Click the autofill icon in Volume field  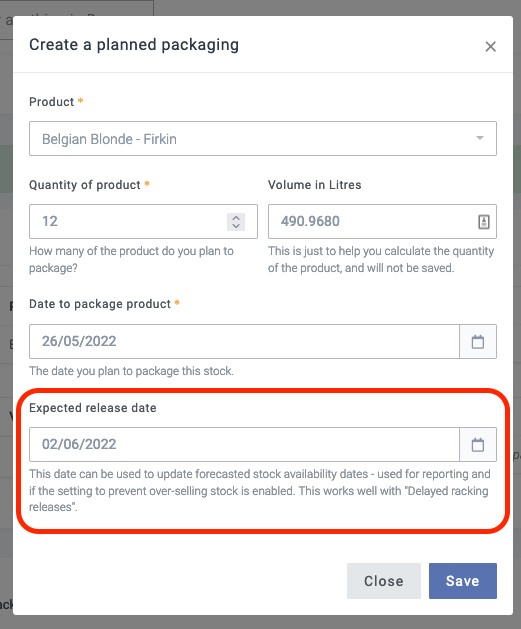[484, 221]
